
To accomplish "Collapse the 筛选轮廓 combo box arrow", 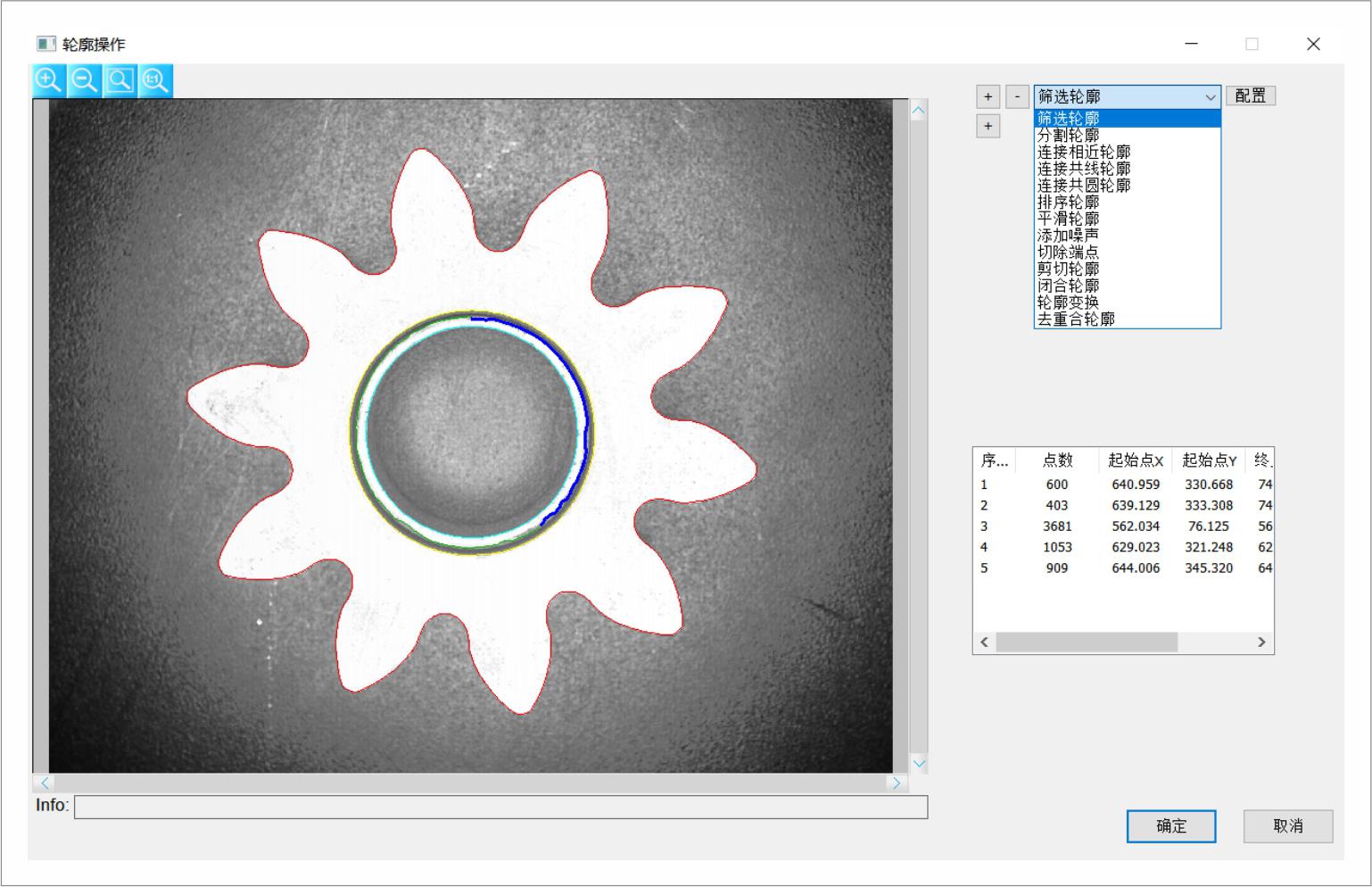I will tap(1210, 97).
